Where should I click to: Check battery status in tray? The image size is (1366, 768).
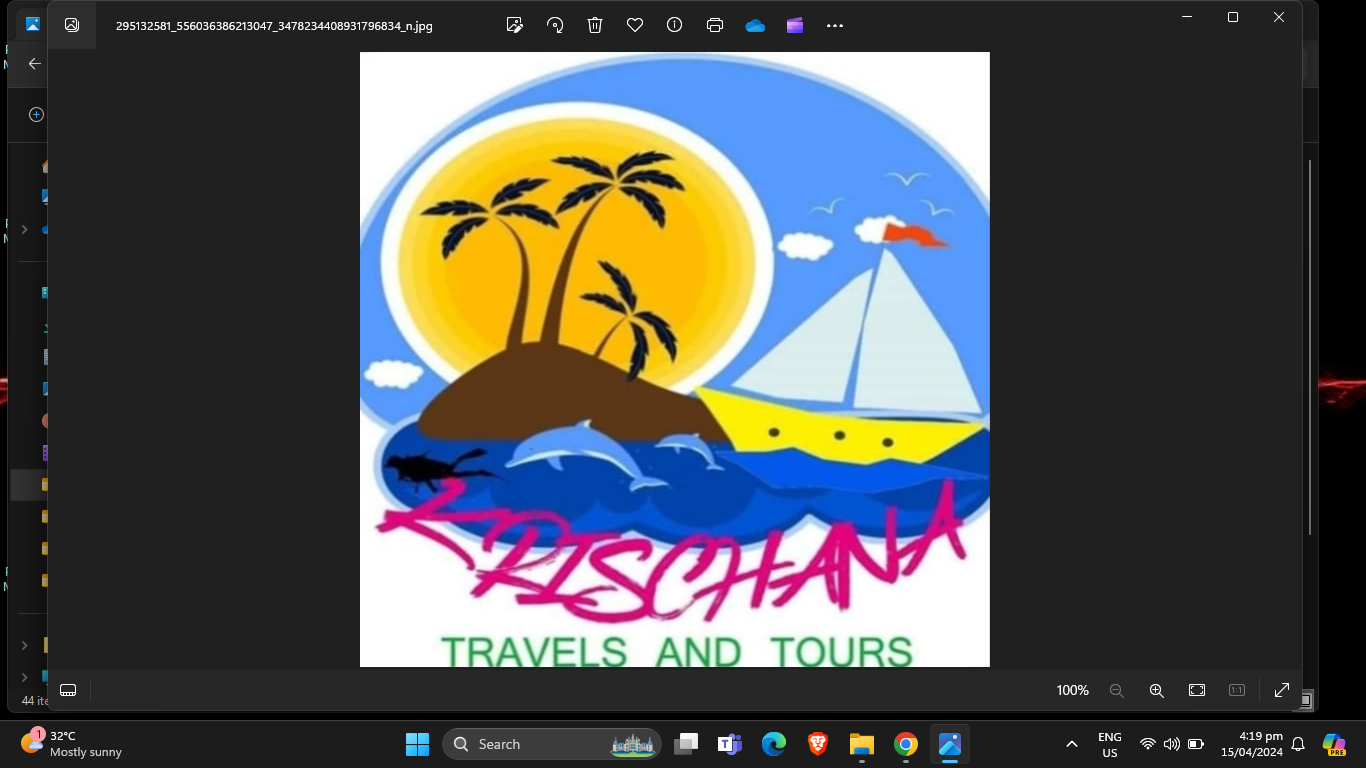[1196, 744]
